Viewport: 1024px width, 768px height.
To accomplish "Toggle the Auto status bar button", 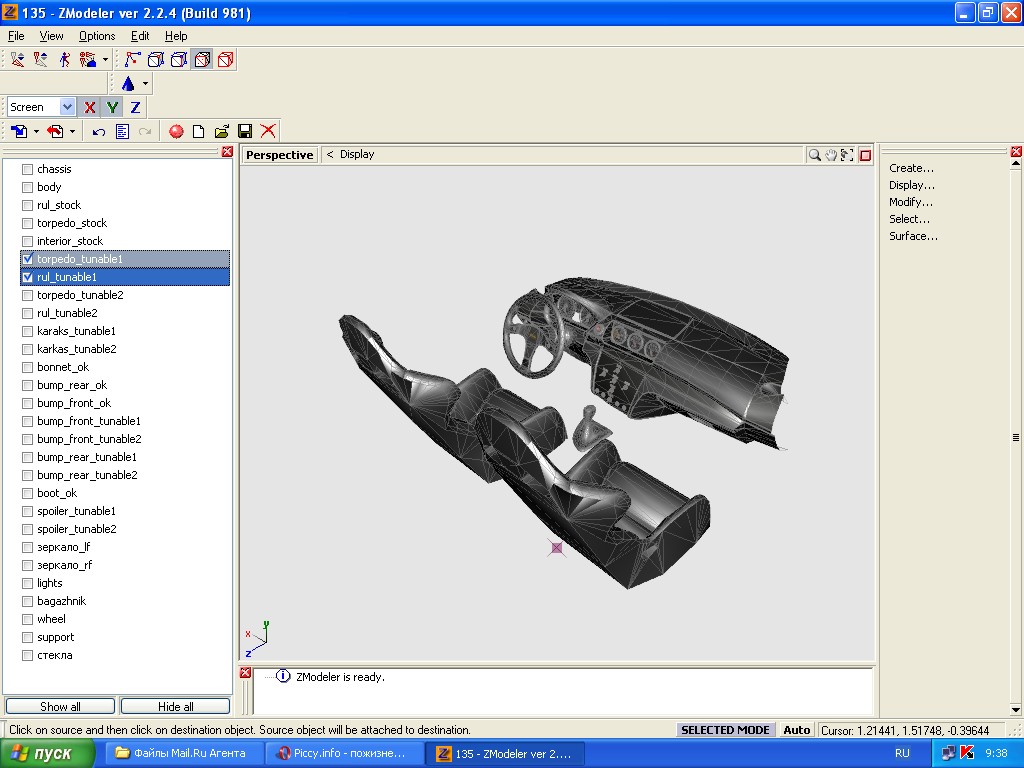I will pyautogui.click(x=796, y=730).
